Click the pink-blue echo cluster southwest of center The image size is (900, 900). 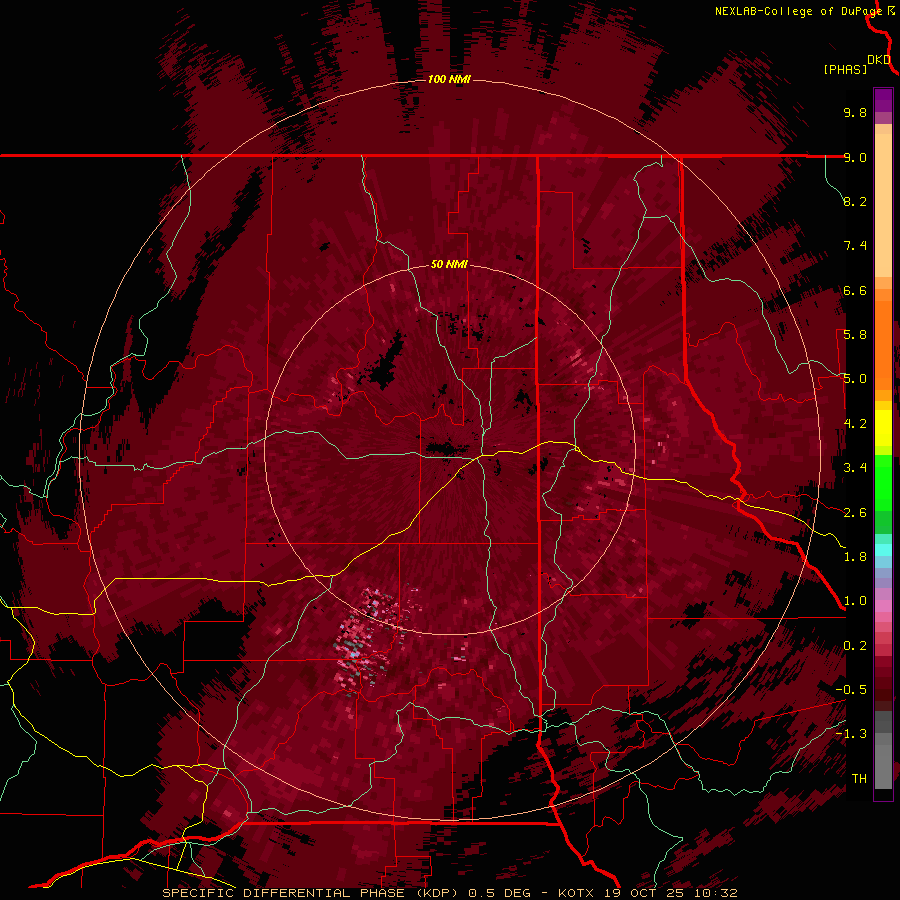(x=365, y=640)
